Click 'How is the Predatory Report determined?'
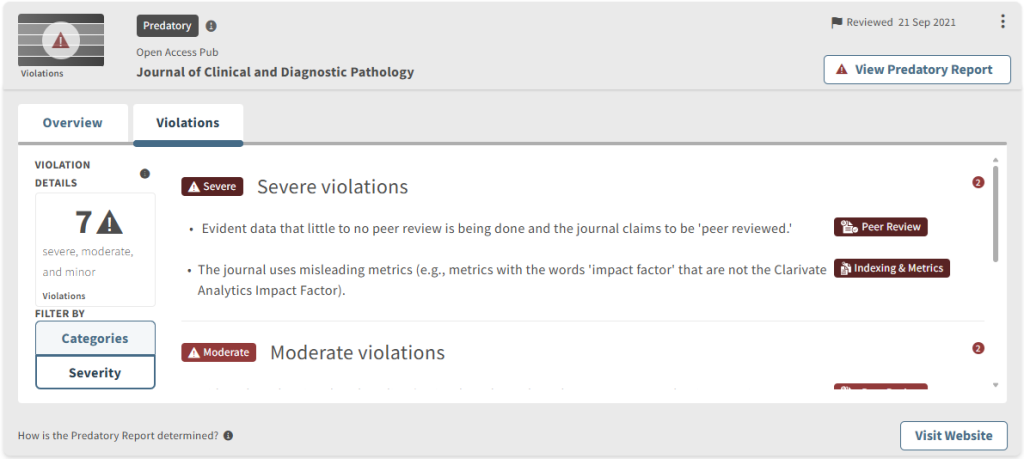This screenshot has width=1024, height=459. pos(118,435)
